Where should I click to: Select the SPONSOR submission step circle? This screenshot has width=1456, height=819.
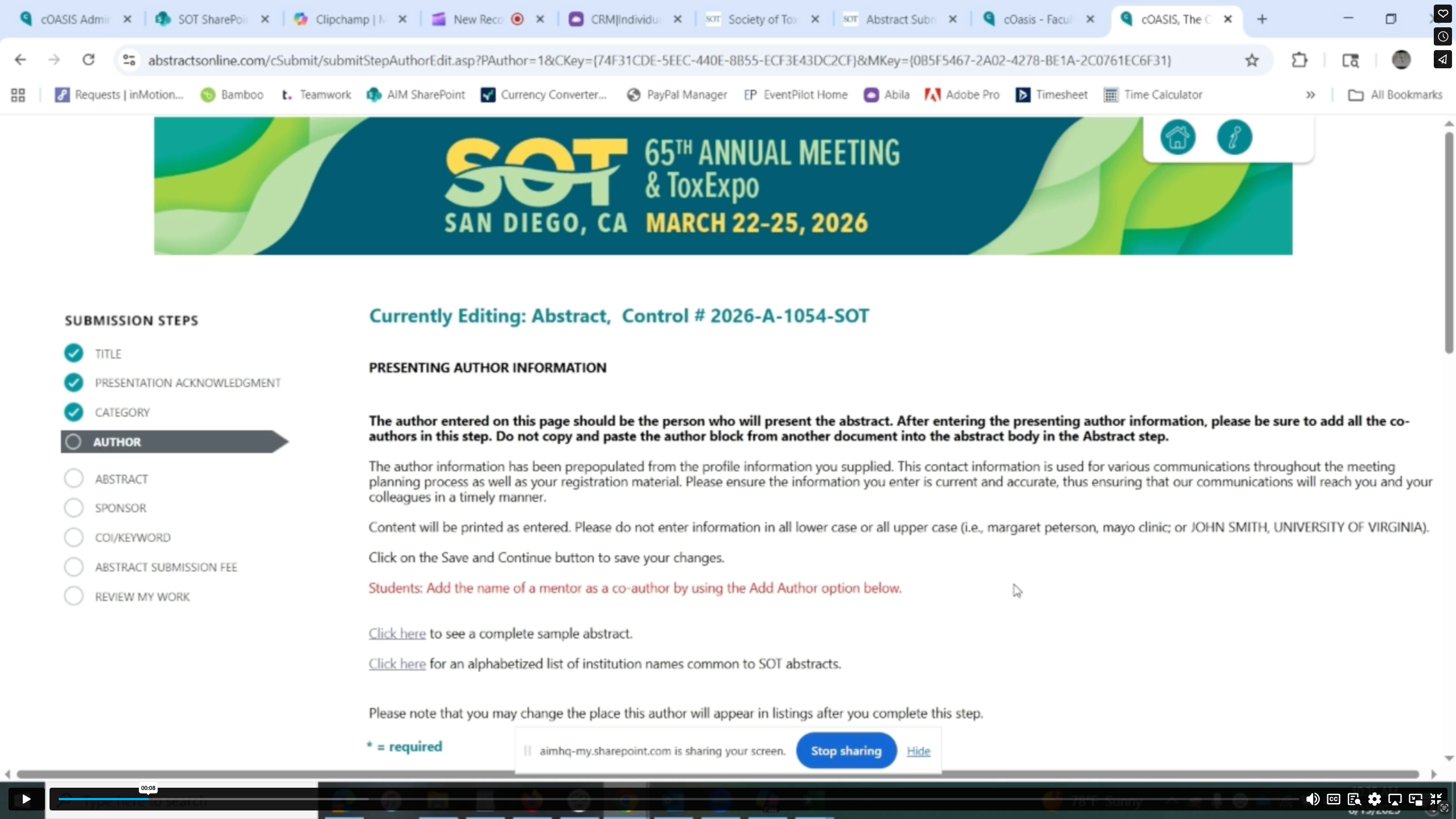73,508
